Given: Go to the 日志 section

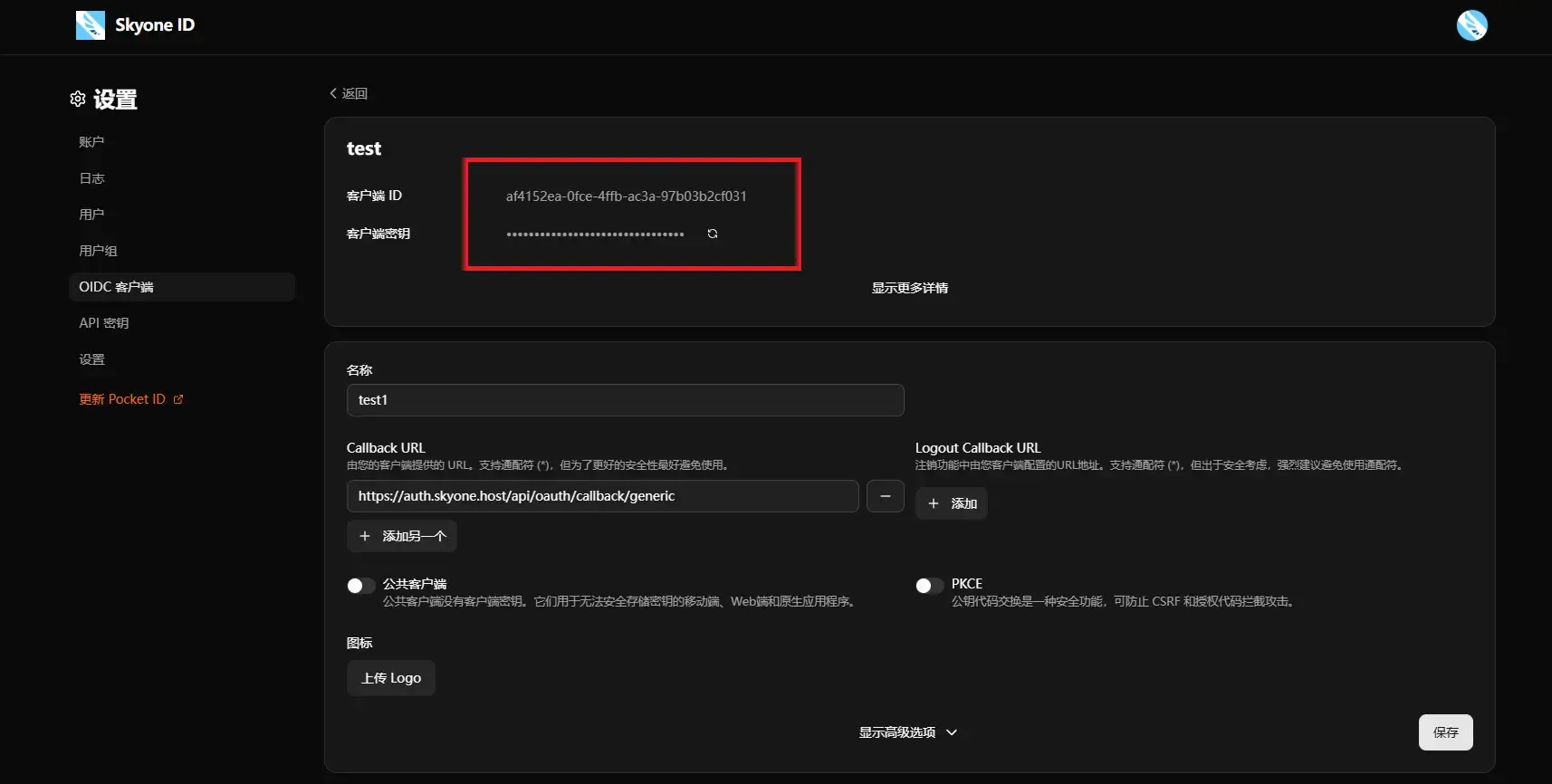Looking at the screenshot, I should click(91, 178).
